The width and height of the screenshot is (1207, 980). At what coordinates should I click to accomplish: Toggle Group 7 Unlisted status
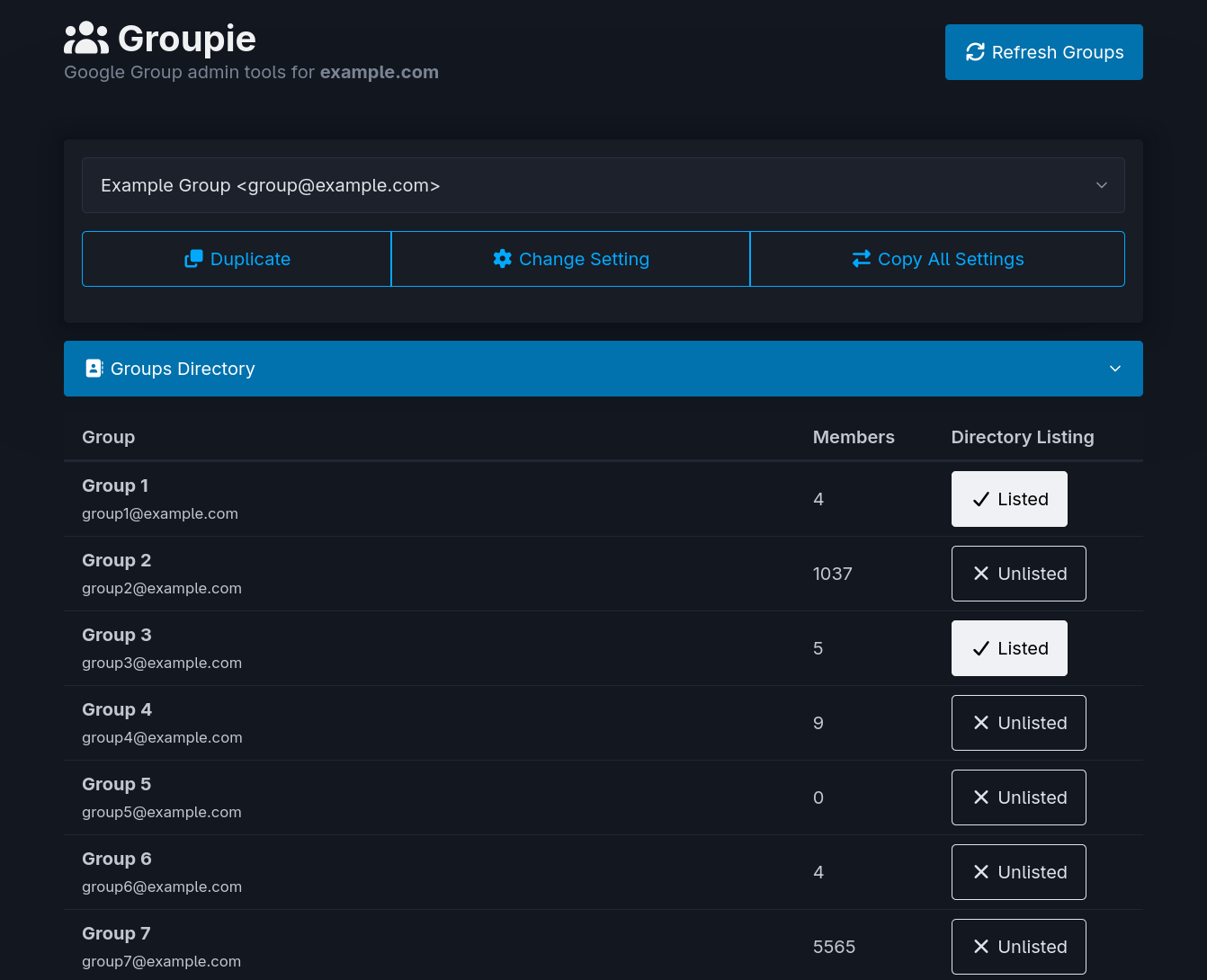1019,947
